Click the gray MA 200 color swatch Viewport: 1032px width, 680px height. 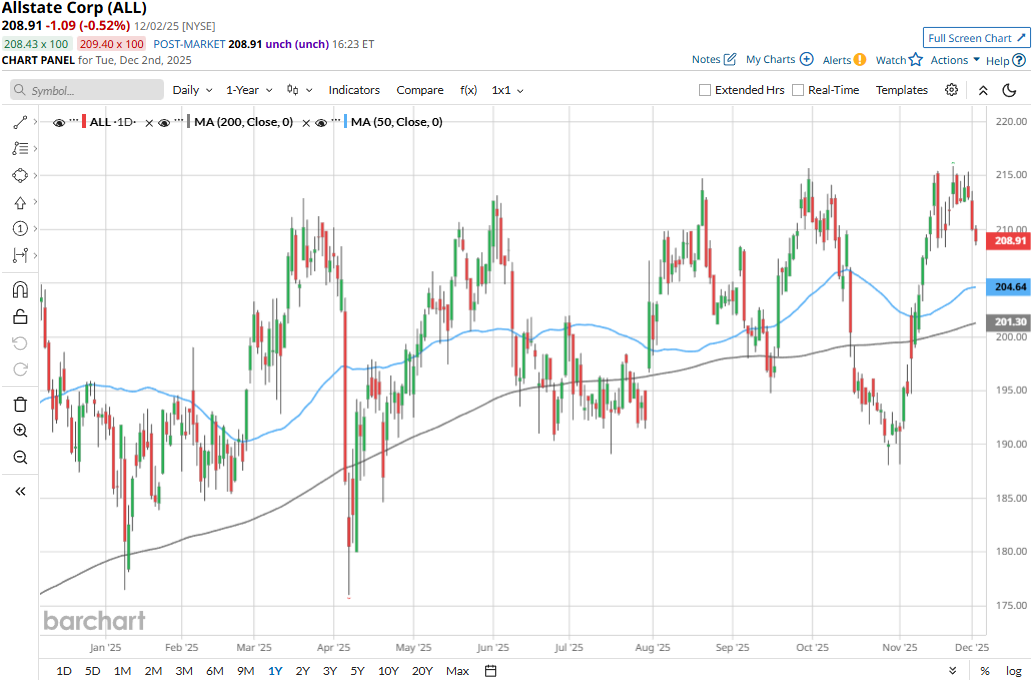pos(188,122)
